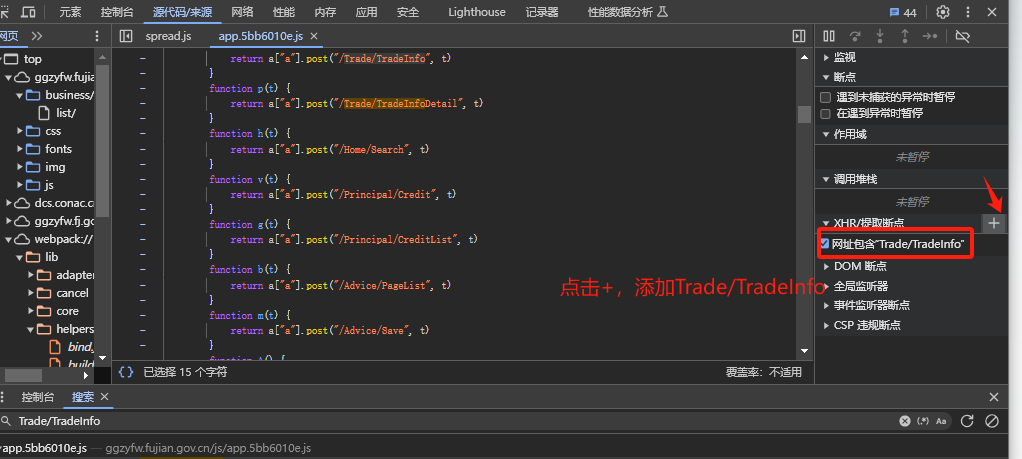
Task: Step out of current function
Action: tap(905, 36)
